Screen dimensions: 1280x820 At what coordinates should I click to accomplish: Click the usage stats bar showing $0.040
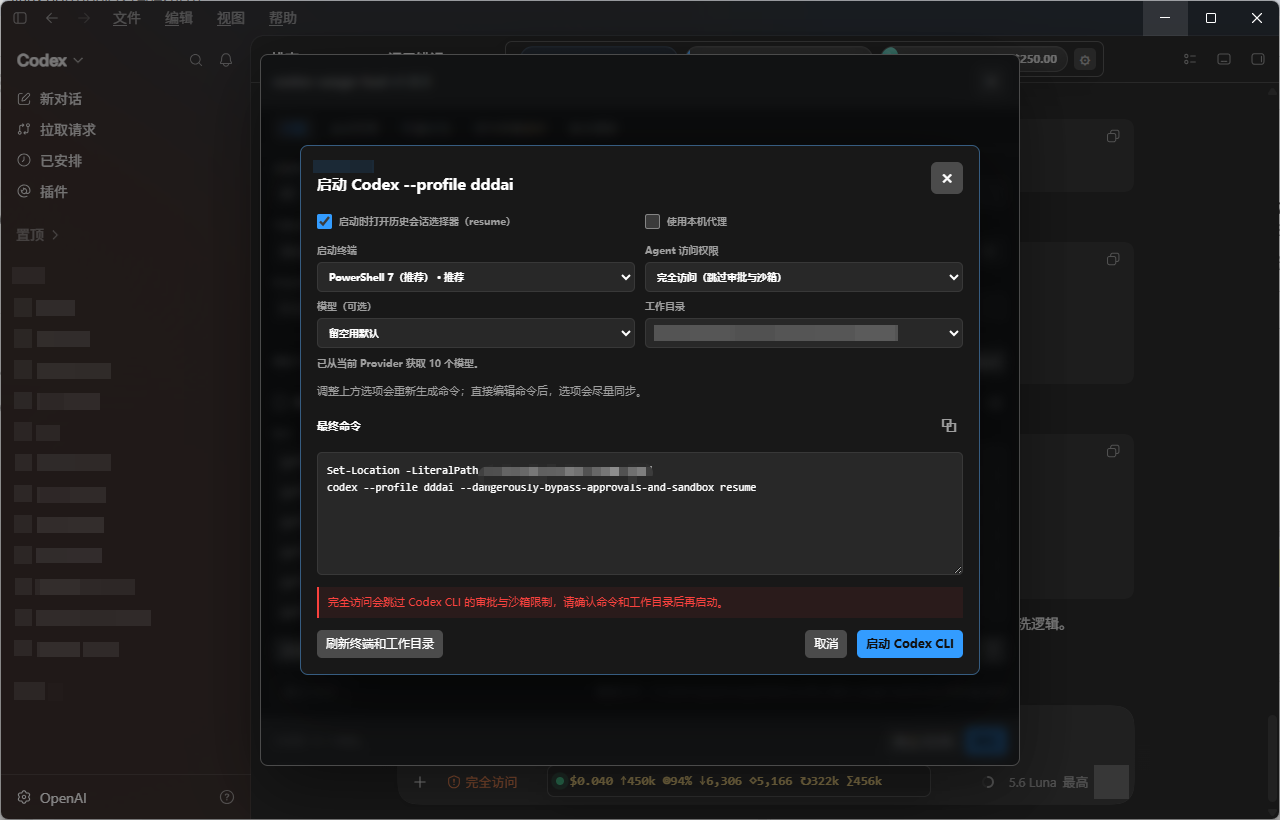[x=739, y=781]
